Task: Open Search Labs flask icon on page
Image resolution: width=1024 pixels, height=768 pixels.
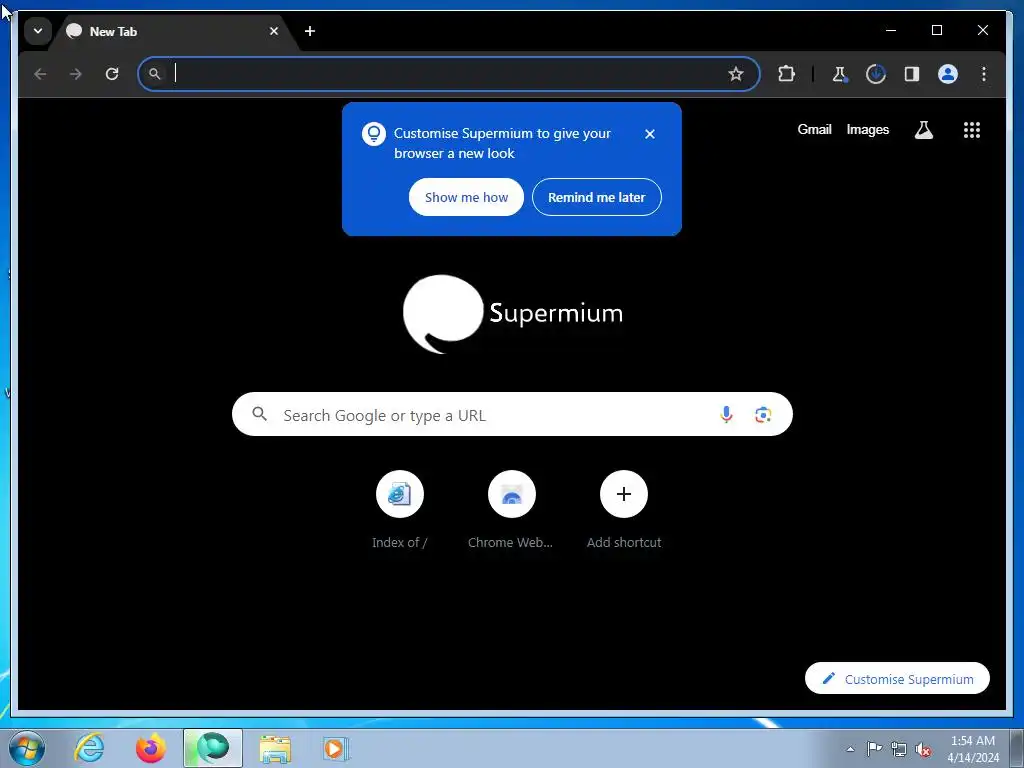Action: point(923,130)
